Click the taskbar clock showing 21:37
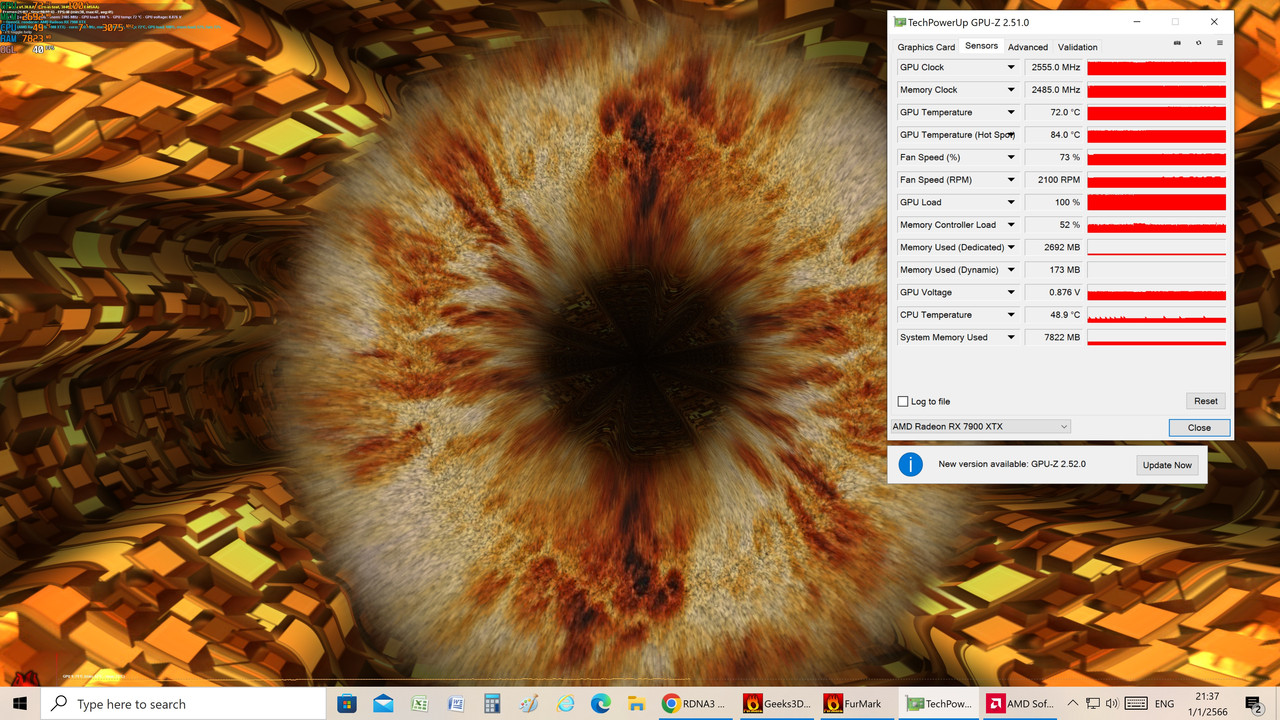1280x720 pixels. tap(1207, 704)
